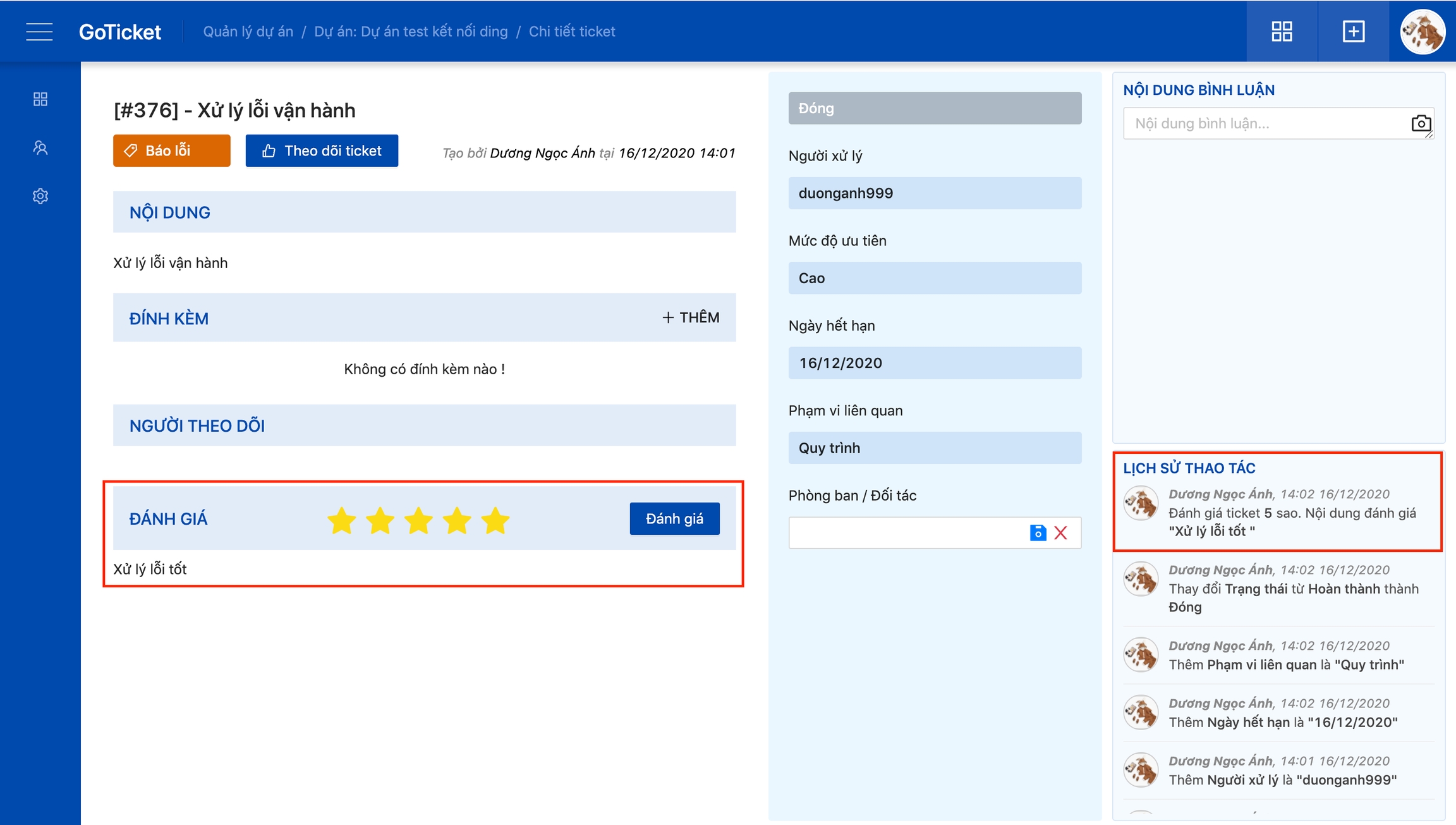1456x825 pixels.
Task: Go to Quản lý dự án breadcrumb
Action: pyautogui.click(x=248, y=32)
